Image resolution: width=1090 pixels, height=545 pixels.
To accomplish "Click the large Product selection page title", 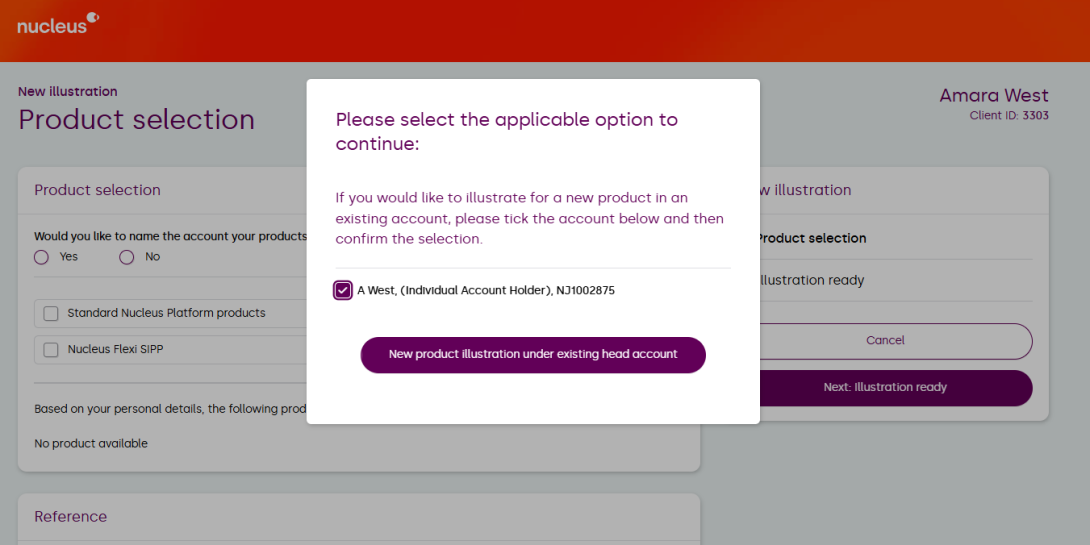I will coord(136,120).
